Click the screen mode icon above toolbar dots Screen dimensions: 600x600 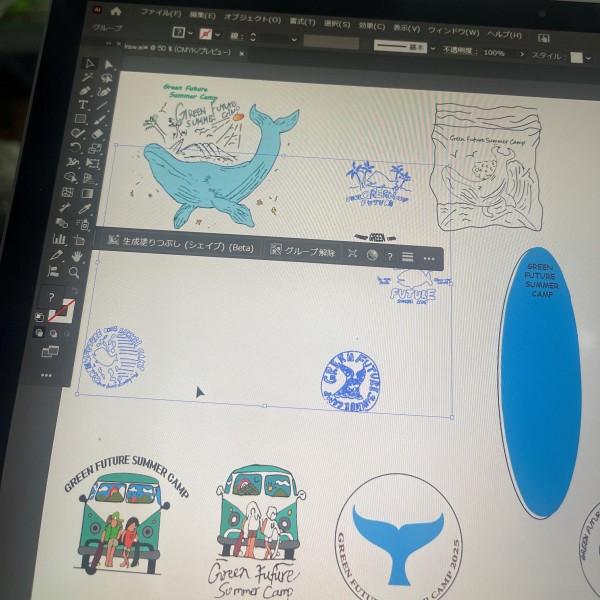(x=50, y=351)
